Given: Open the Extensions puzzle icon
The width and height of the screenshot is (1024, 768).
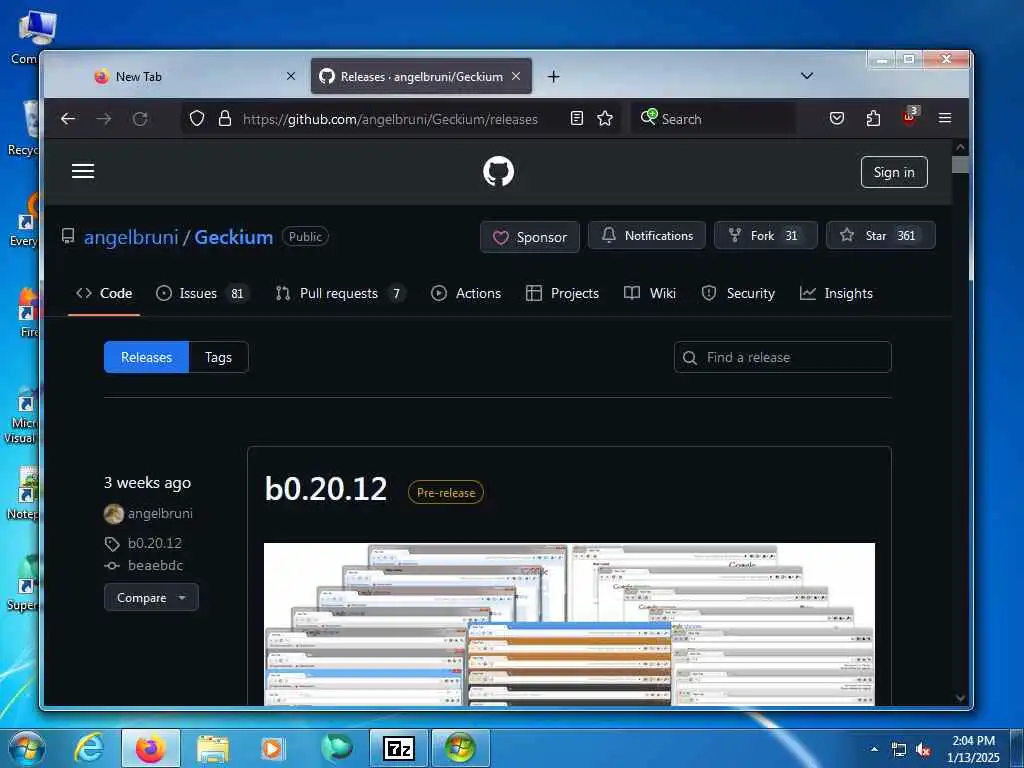Looking at the screenshot, I should [x=873, y=118].
